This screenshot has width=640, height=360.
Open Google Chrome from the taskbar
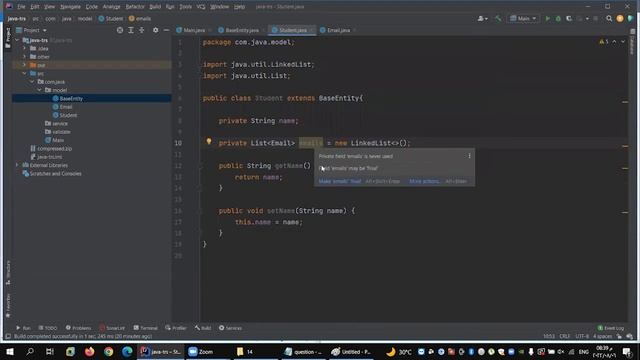(108, 351)
